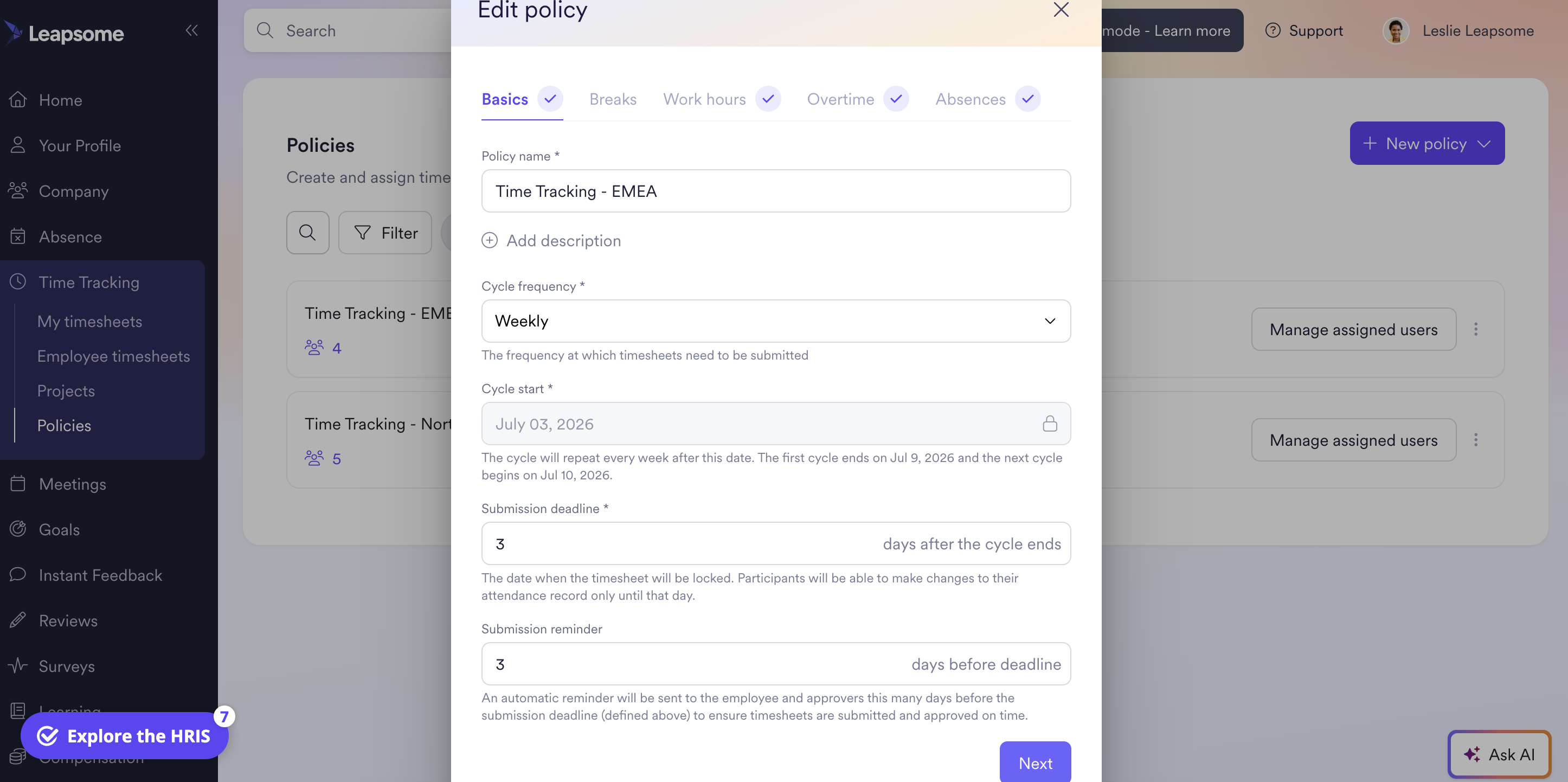Click the Submission deadline days field
Image resolution: width=1568 pixels, height=782 pixels.
pos(775,543)
